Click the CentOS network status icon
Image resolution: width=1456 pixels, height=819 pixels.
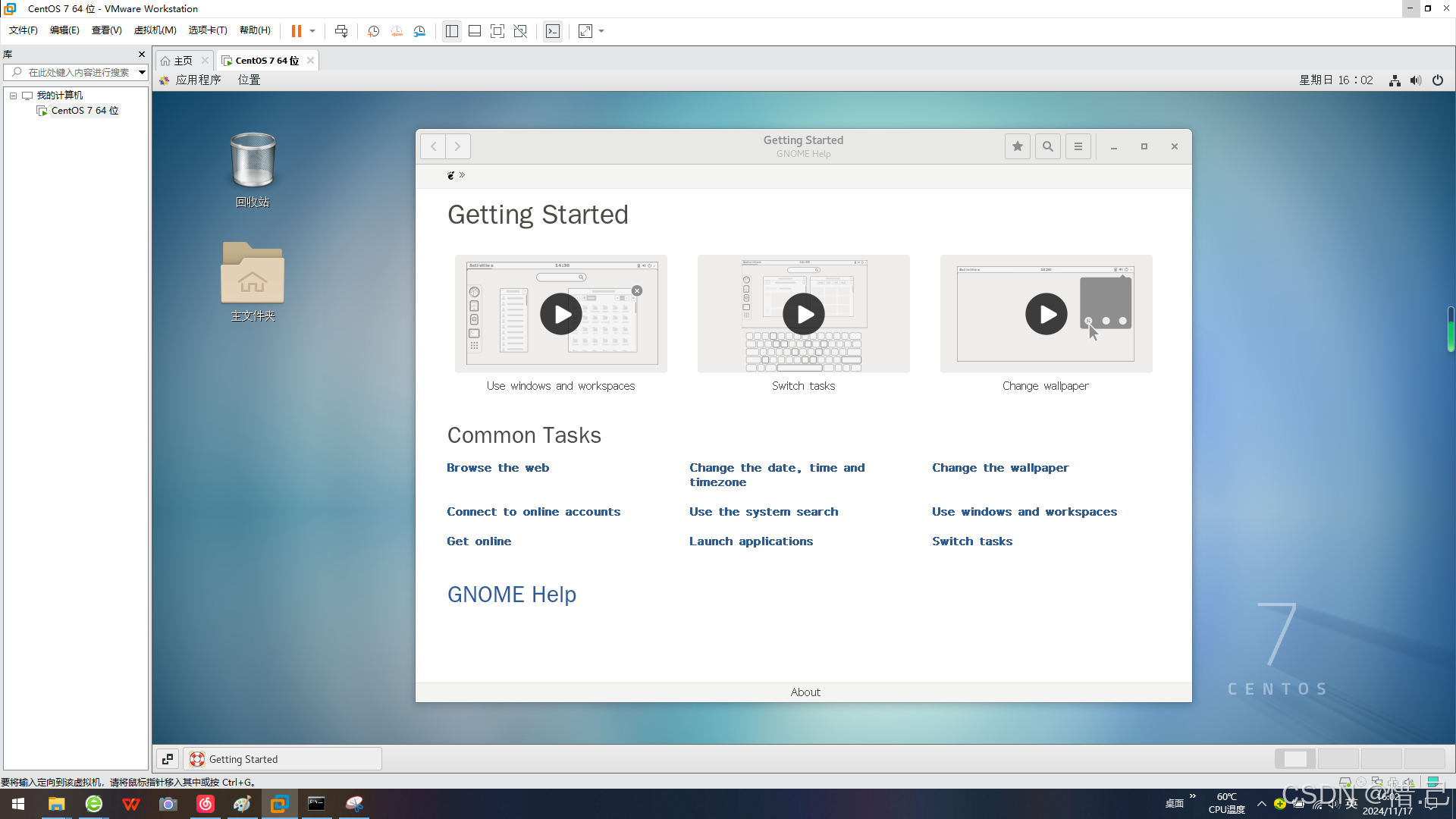[1395, 80]
